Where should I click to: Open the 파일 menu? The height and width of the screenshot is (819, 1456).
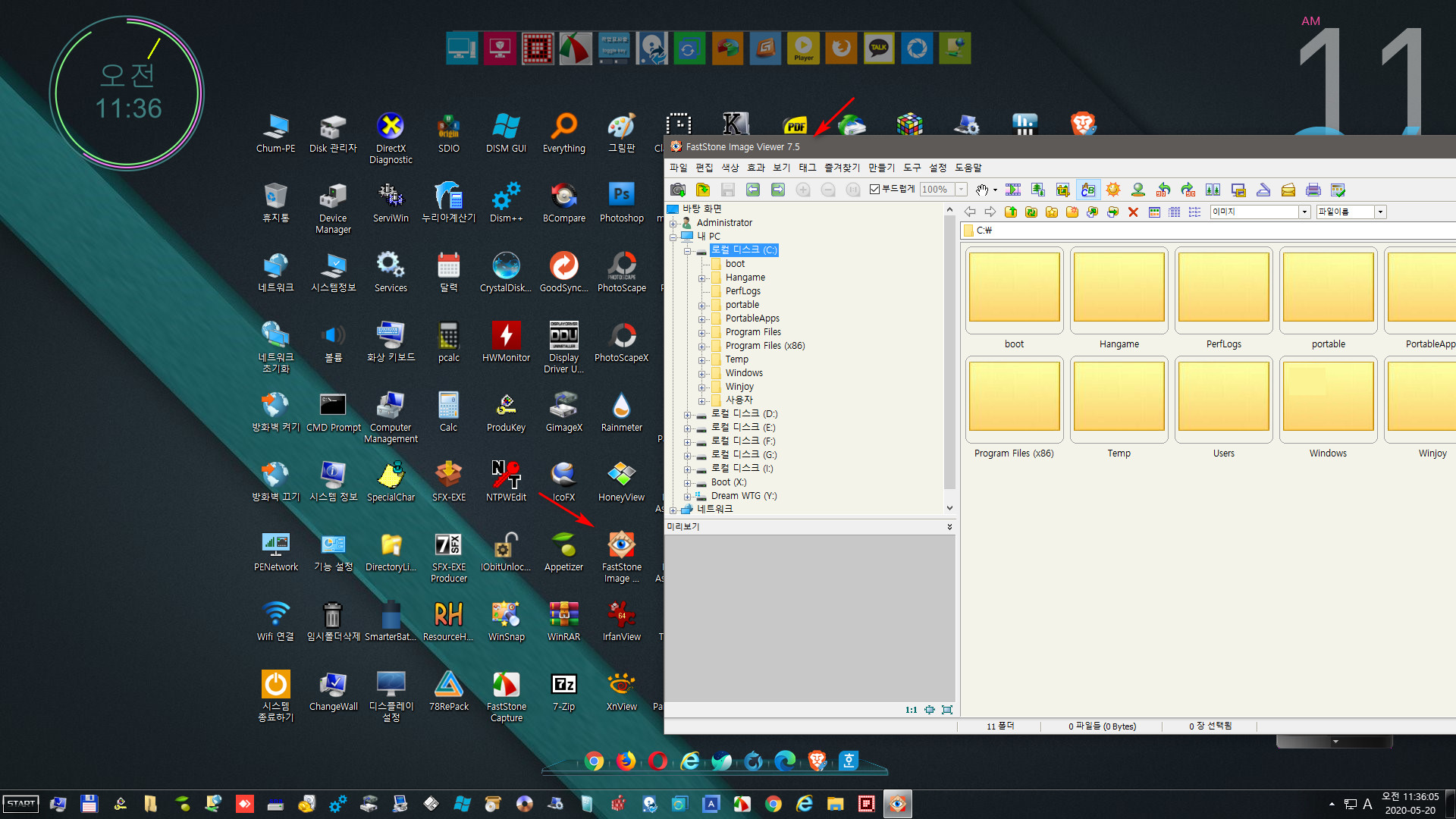pos(679,168)
